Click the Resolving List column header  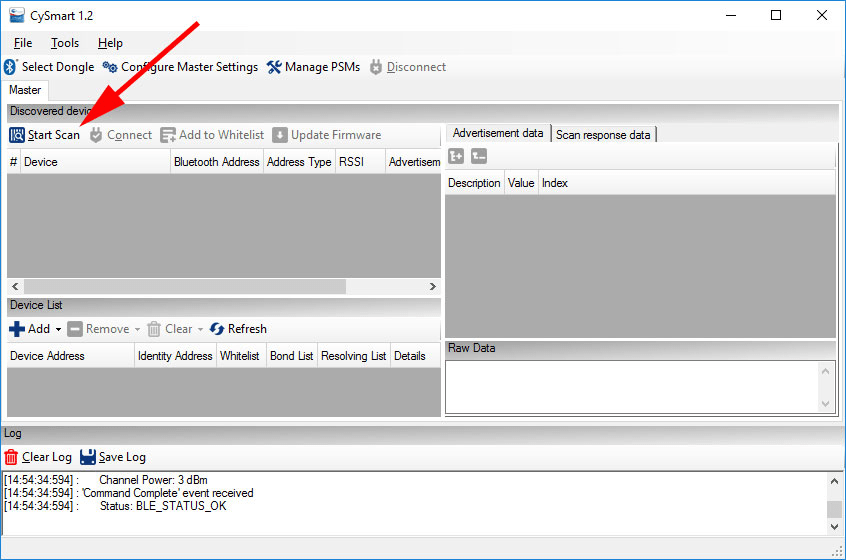click(353, 356)
